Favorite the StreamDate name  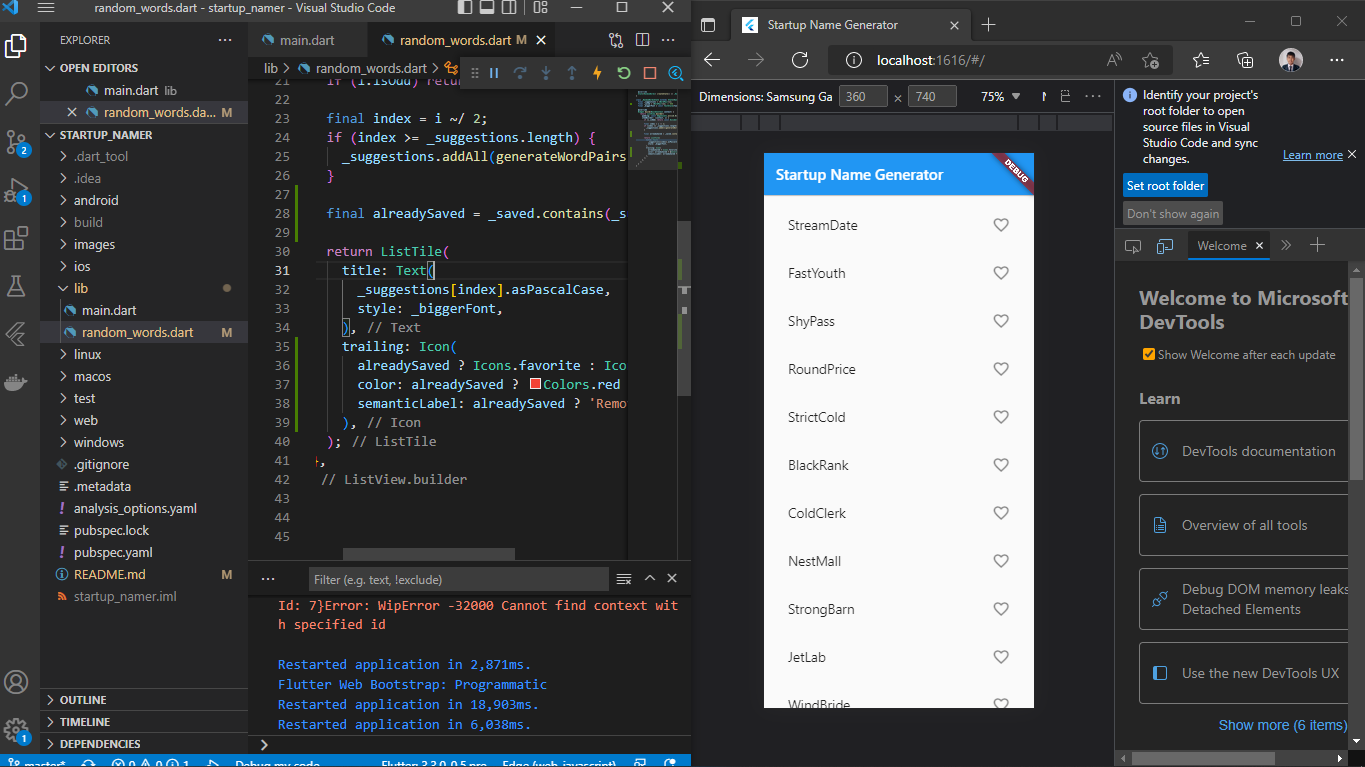1001,225
